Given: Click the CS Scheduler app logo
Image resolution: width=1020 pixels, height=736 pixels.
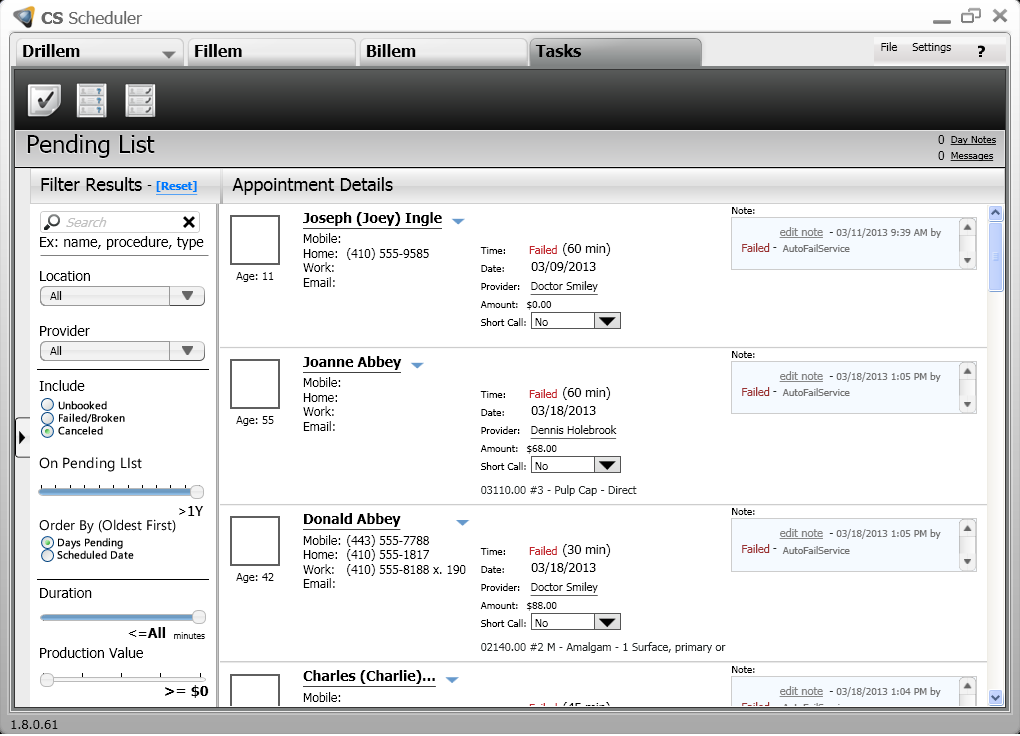Looking at the screenshot, I should coord(23,17).
